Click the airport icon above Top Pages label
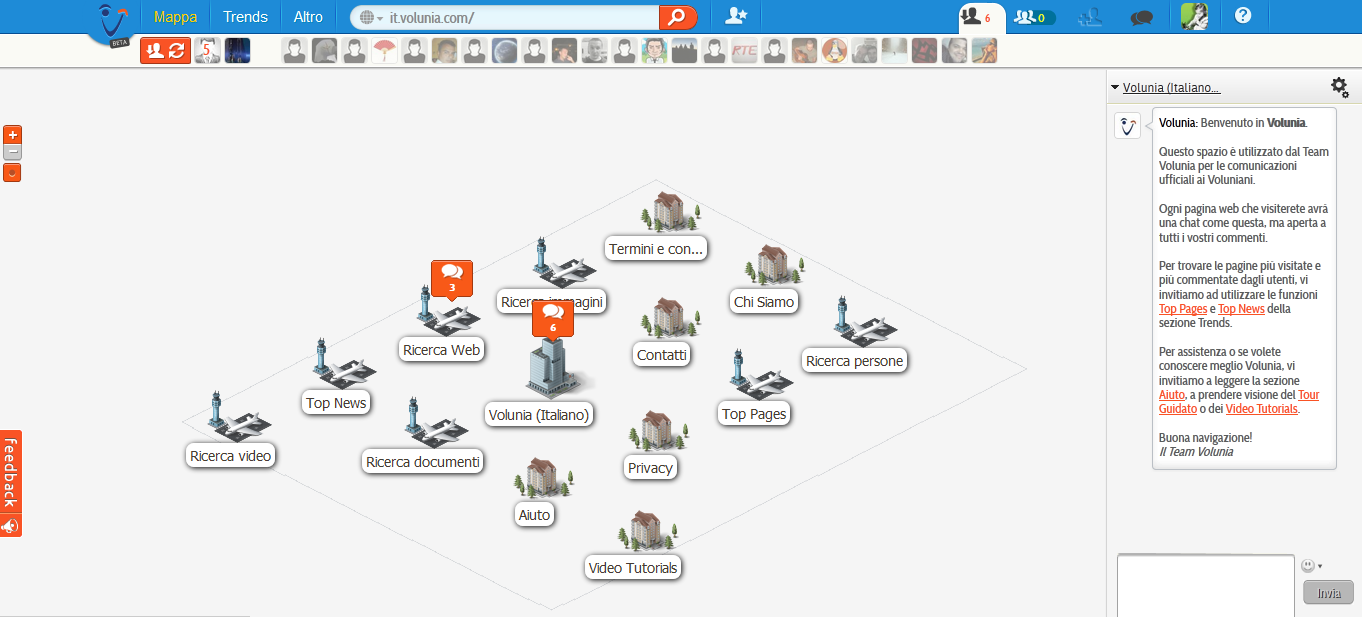 point(759,375)
